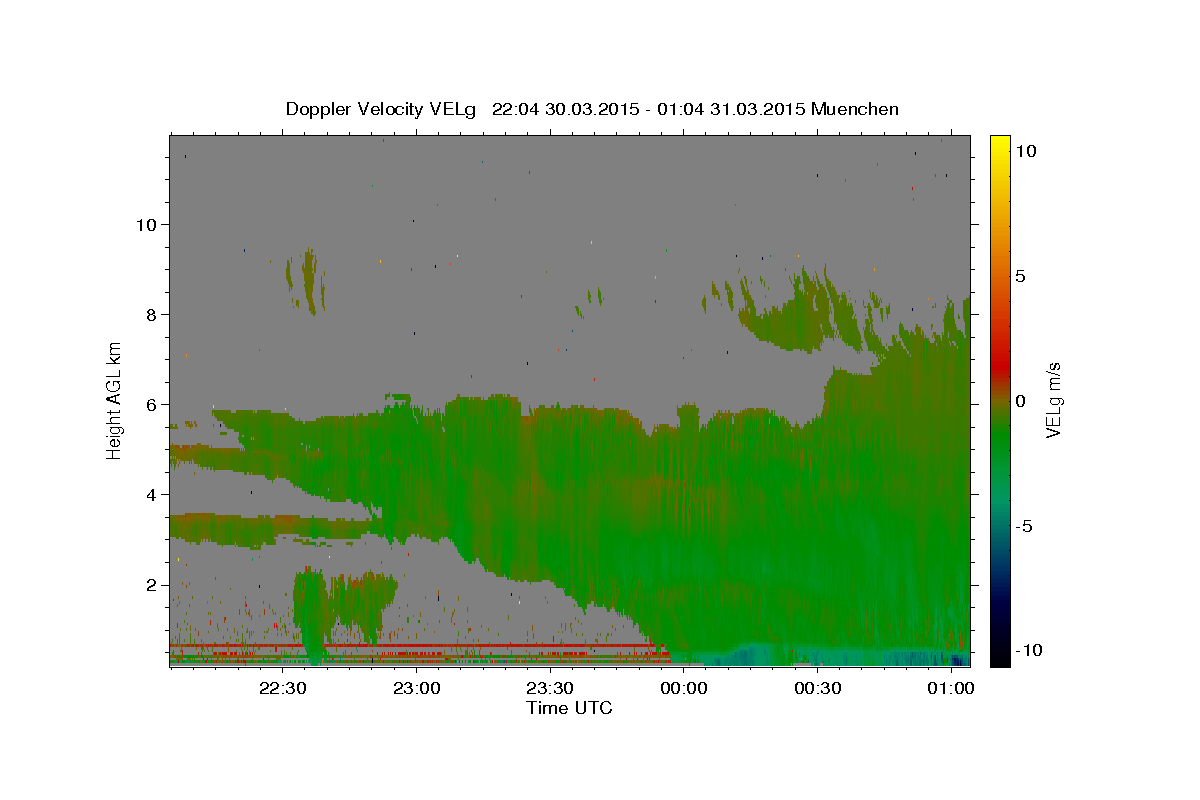The height and width of the screenshot is (800, 1200).
Task: Click the height axis label '2'
Action: pyautogui.click(x=151, y=585)
